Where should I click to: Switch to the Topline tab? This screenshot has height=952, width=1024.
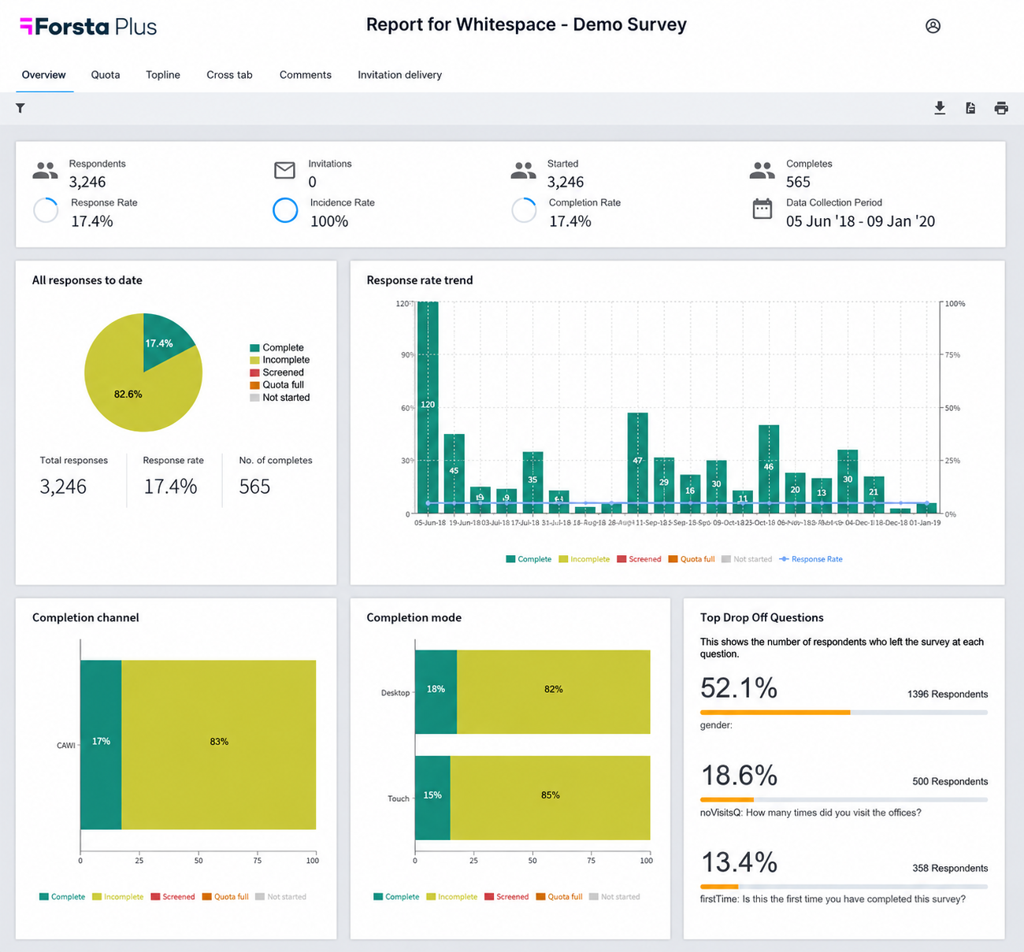click(x=163, y=75)
